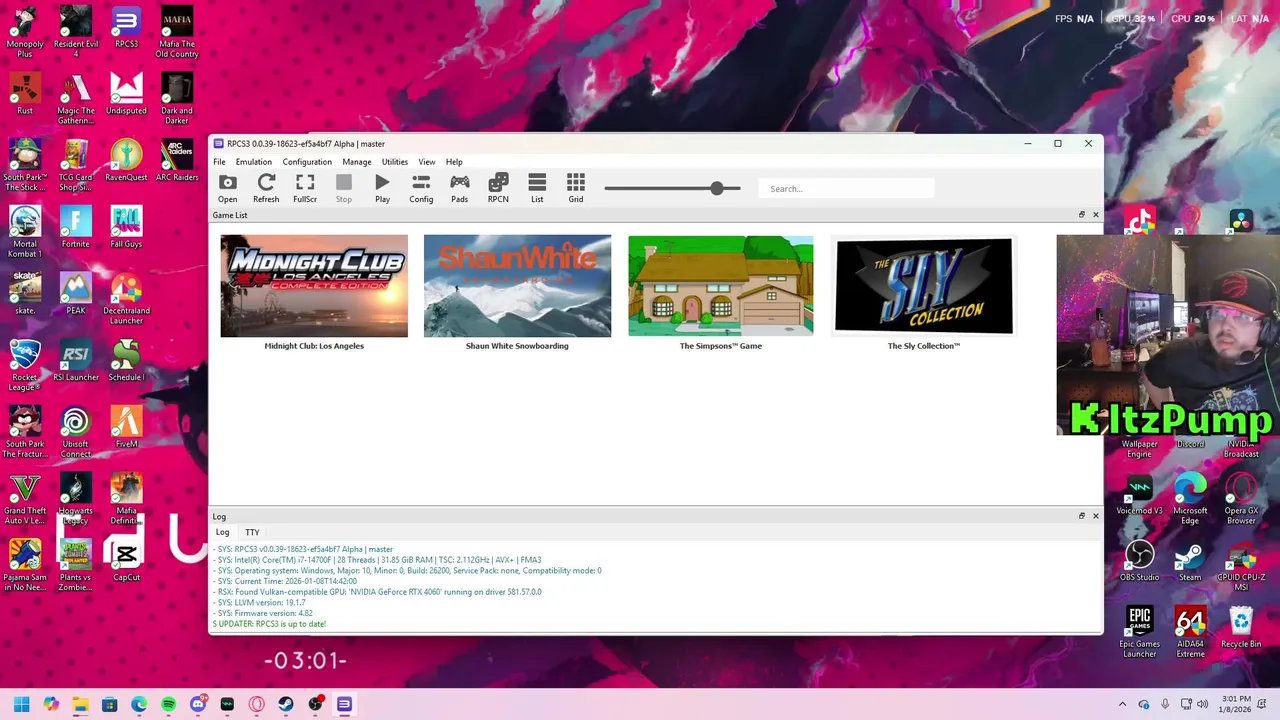Open the Emulation menu
The image size is (1280, 720).
coord(253,162)
